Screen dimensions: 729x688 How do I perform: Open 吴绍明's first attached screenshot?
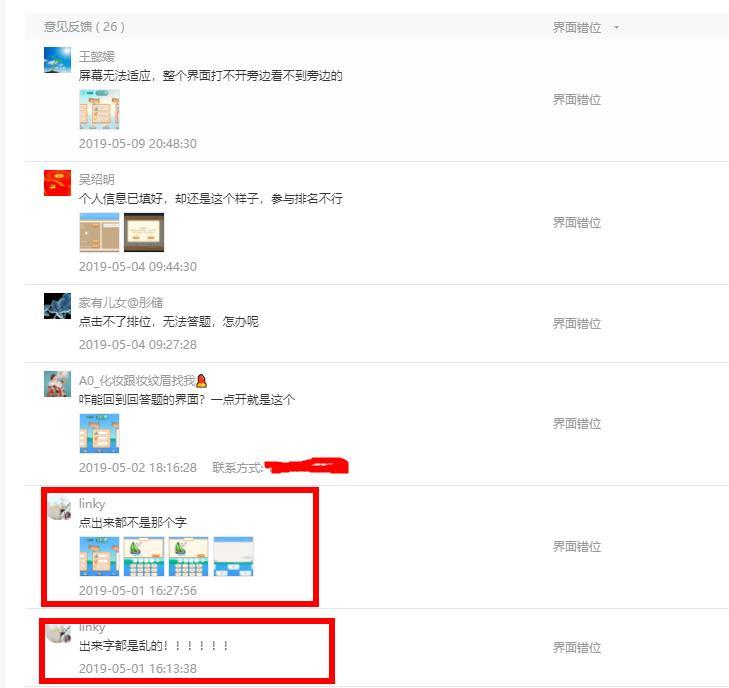tap(99, 232)
